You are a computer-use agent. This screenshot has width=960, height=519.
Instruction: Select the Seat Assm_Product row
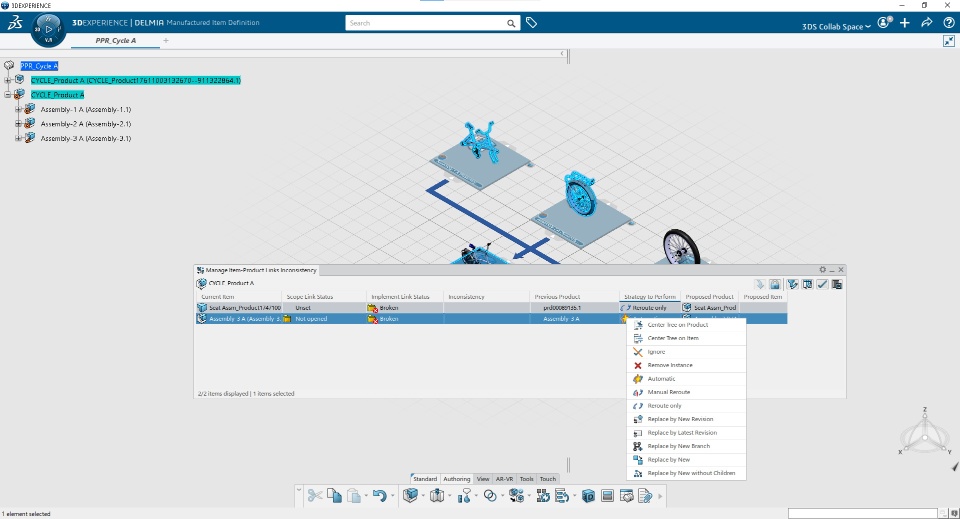coord(491,308)
